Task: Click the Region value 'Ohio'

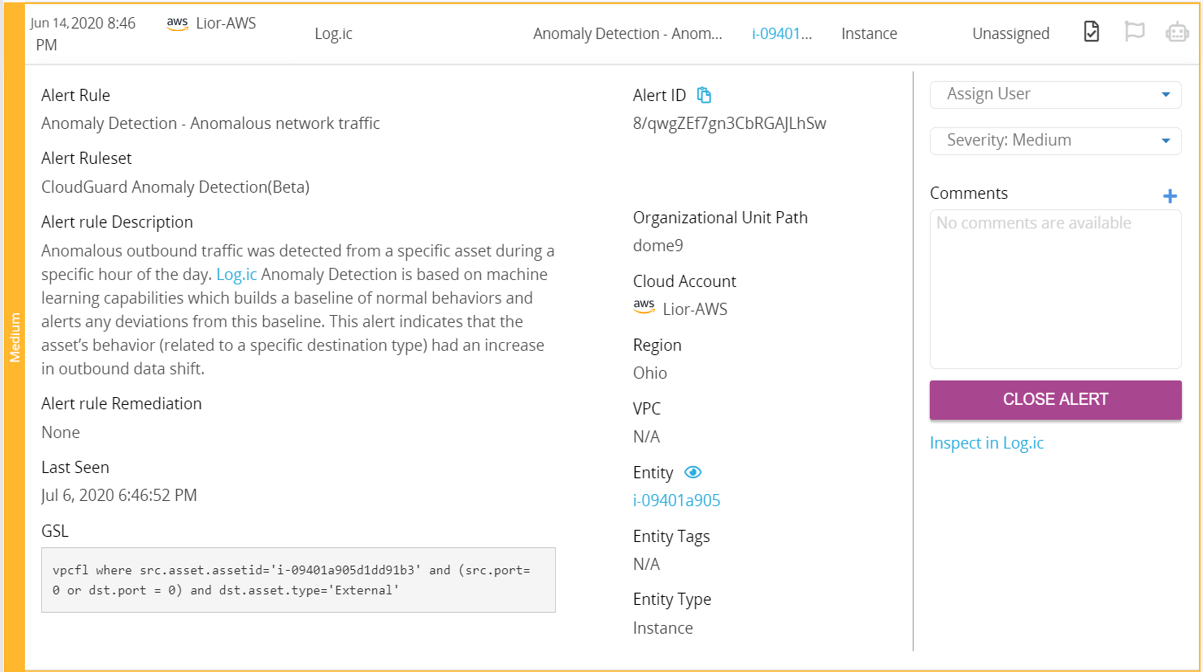Action: tap(650, 373)
